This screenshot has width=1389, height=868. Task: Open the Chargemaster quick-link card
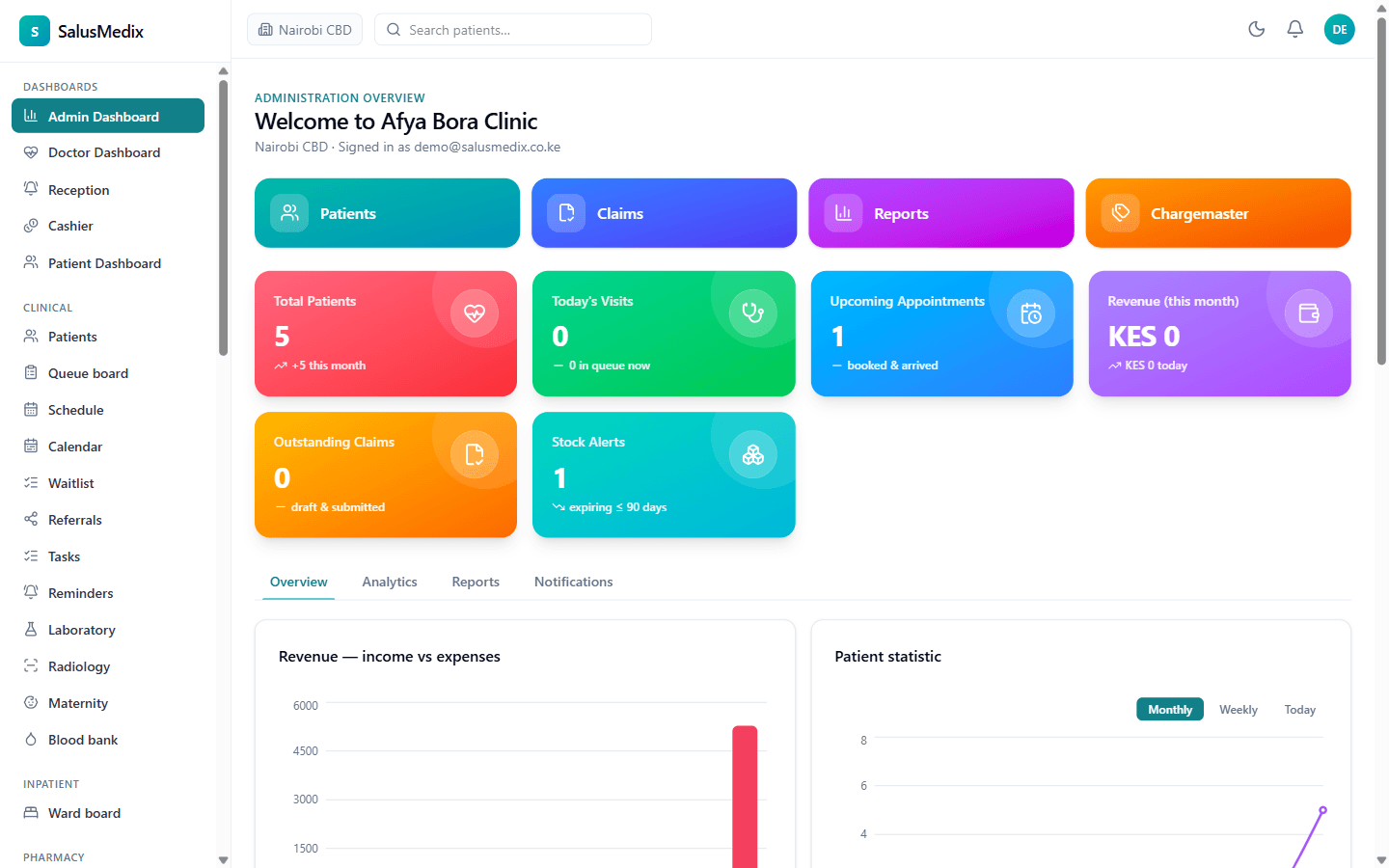1218,213
